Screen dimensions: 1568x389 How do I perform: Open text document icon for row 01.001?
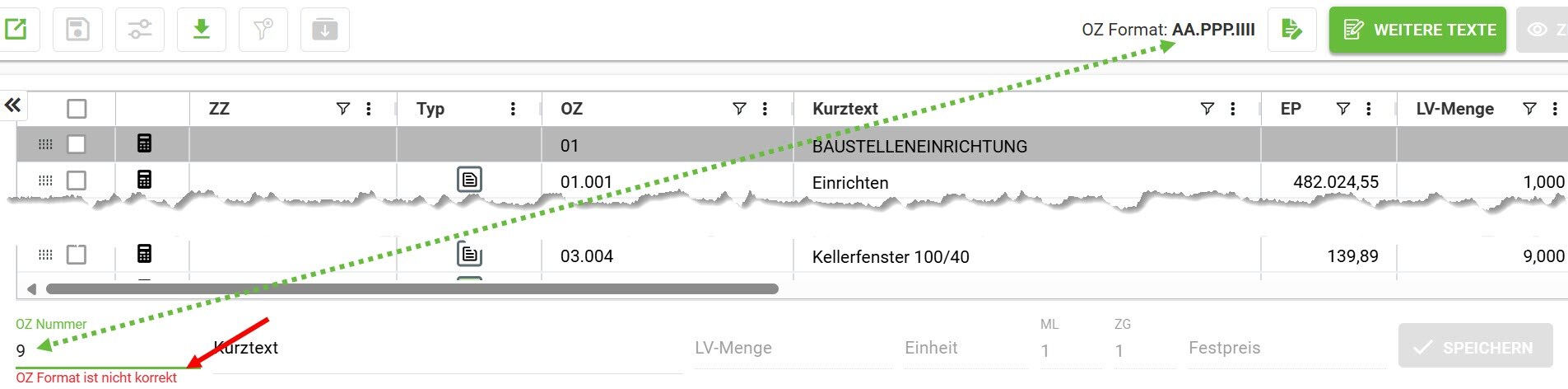click(469, 179)
